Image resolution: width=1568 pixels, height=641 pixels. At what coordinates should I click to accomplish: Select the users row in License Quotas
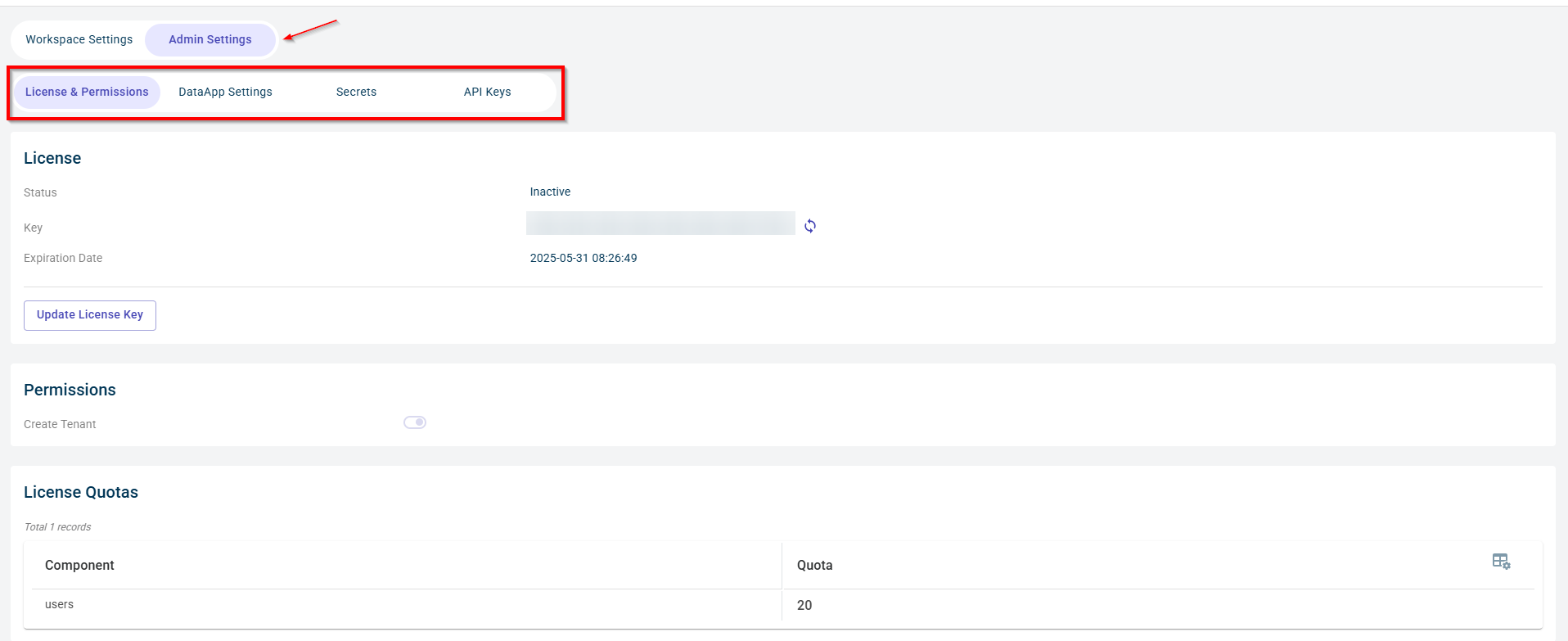(59, 605)
